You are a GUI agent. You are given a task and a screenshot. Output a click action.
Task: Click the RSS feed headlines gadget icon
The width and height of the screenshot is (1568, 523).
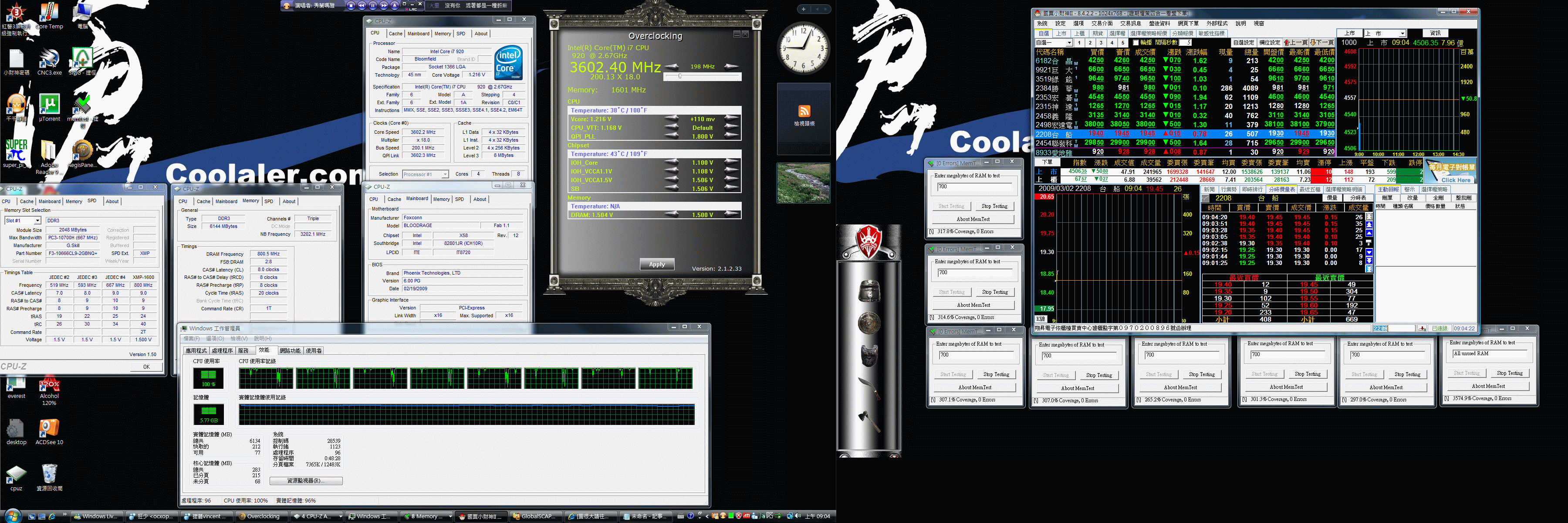click(804, 112)
